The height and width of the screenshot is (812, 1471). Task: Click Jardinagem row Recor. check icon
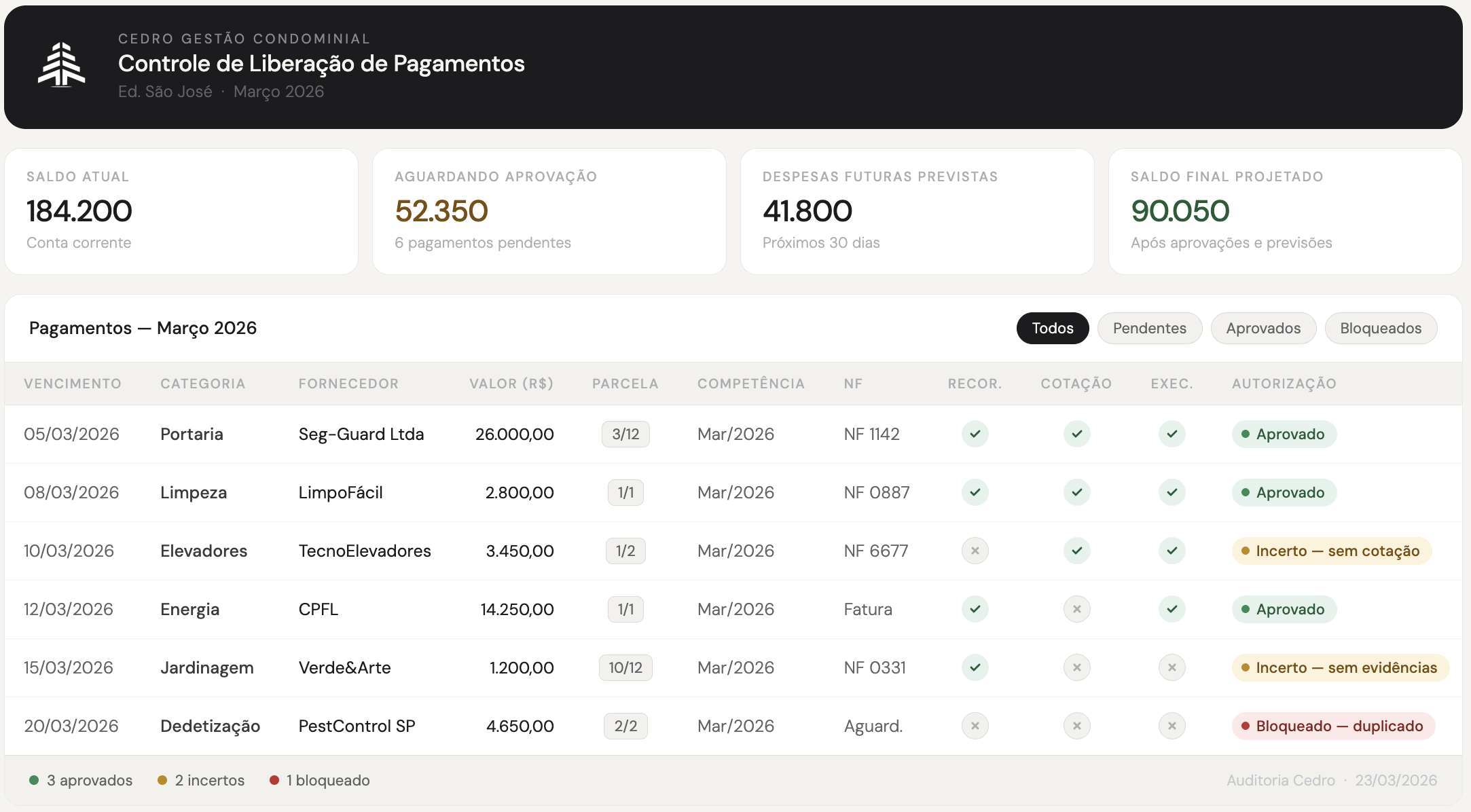point(975,667)
